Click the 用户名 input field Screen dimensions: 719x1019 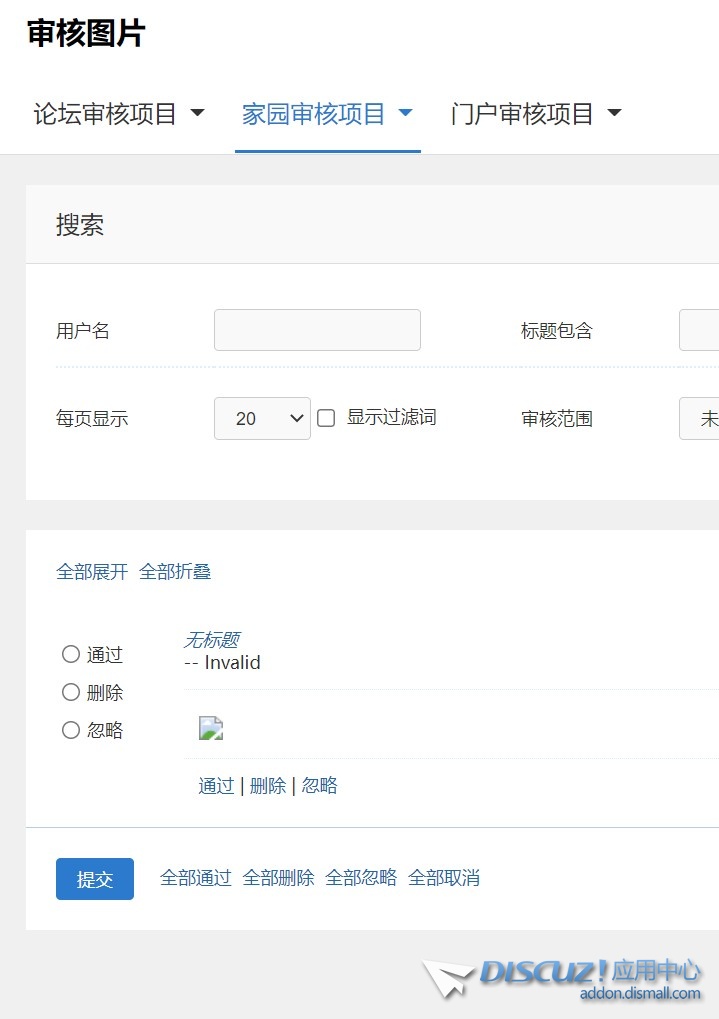tap(317, 330)
